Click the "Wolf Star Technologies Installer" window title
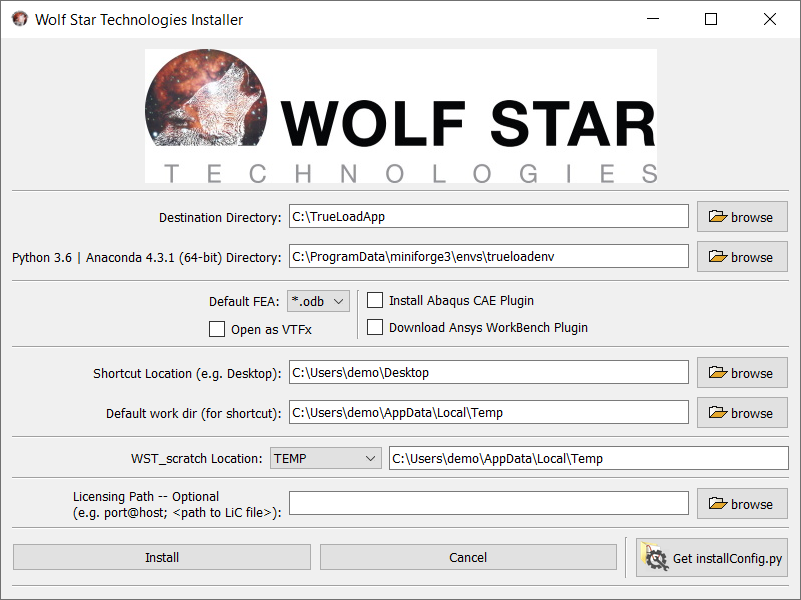 click(x=139, y=19)
